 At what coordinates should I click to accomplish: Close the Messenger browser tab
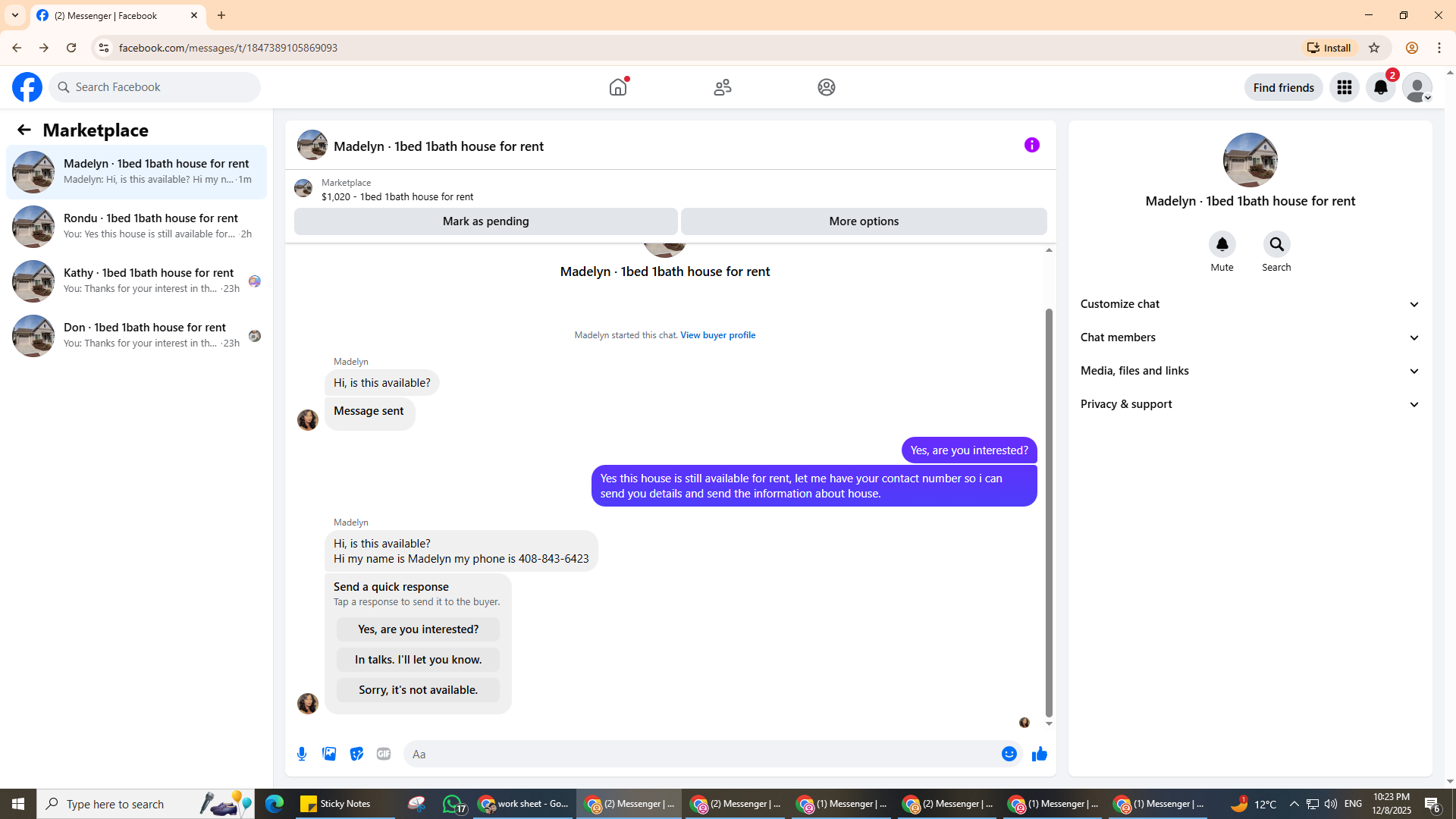[194, 15]
